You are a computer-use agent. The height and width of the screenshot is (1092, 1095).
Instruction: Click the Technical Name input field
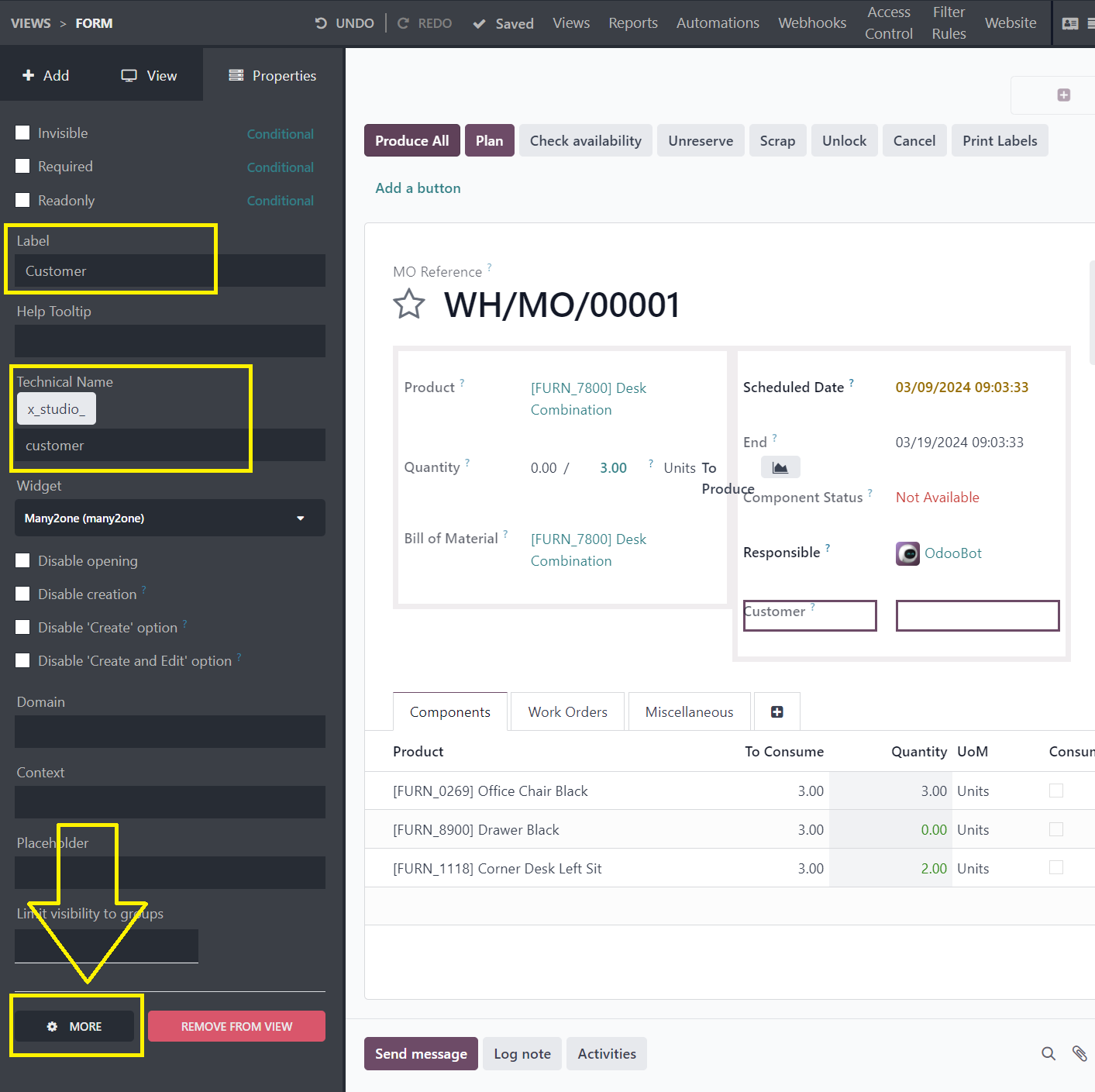click(x=170, y=445)
